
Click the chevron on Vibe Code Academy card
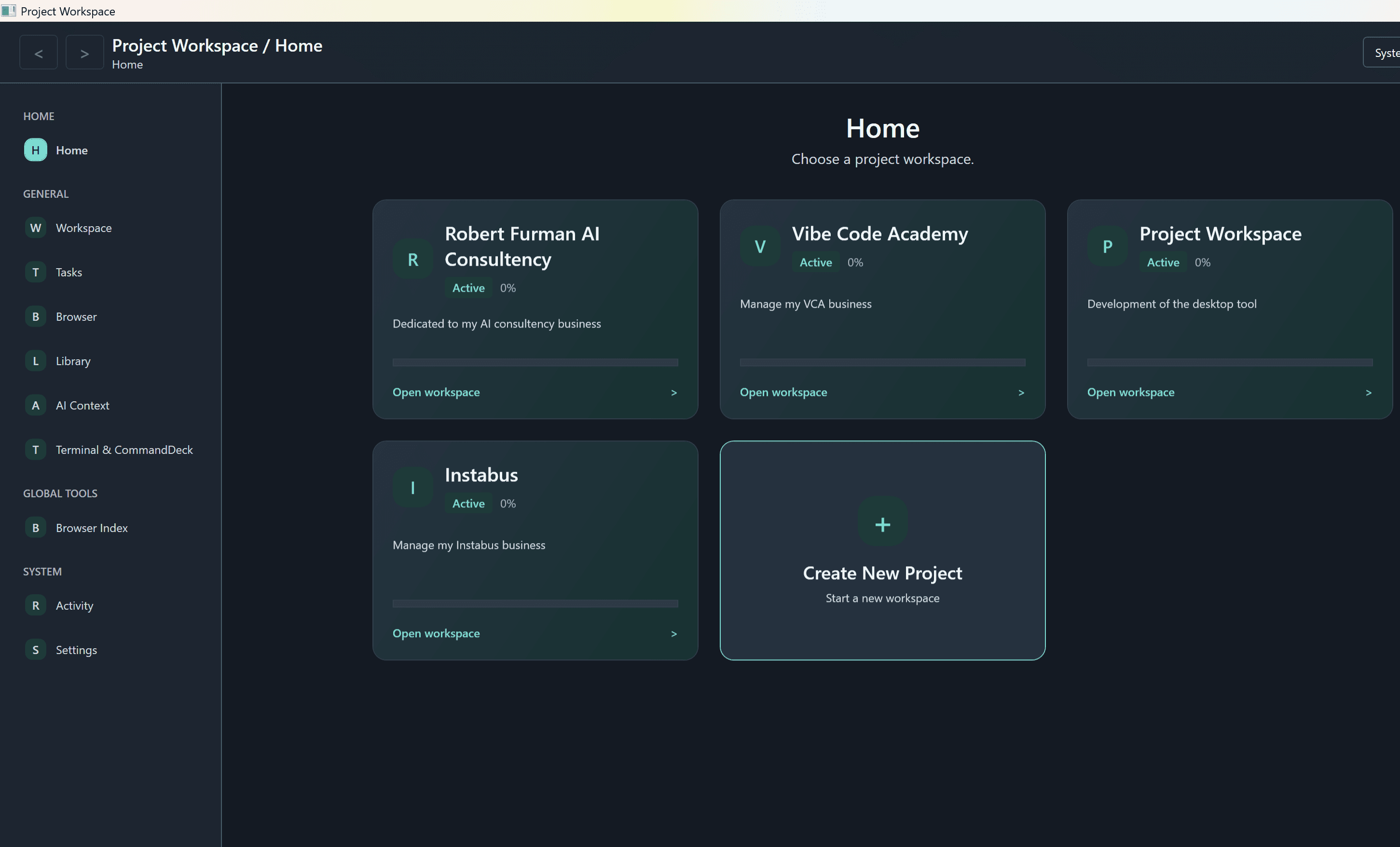tap(1021, 393)
